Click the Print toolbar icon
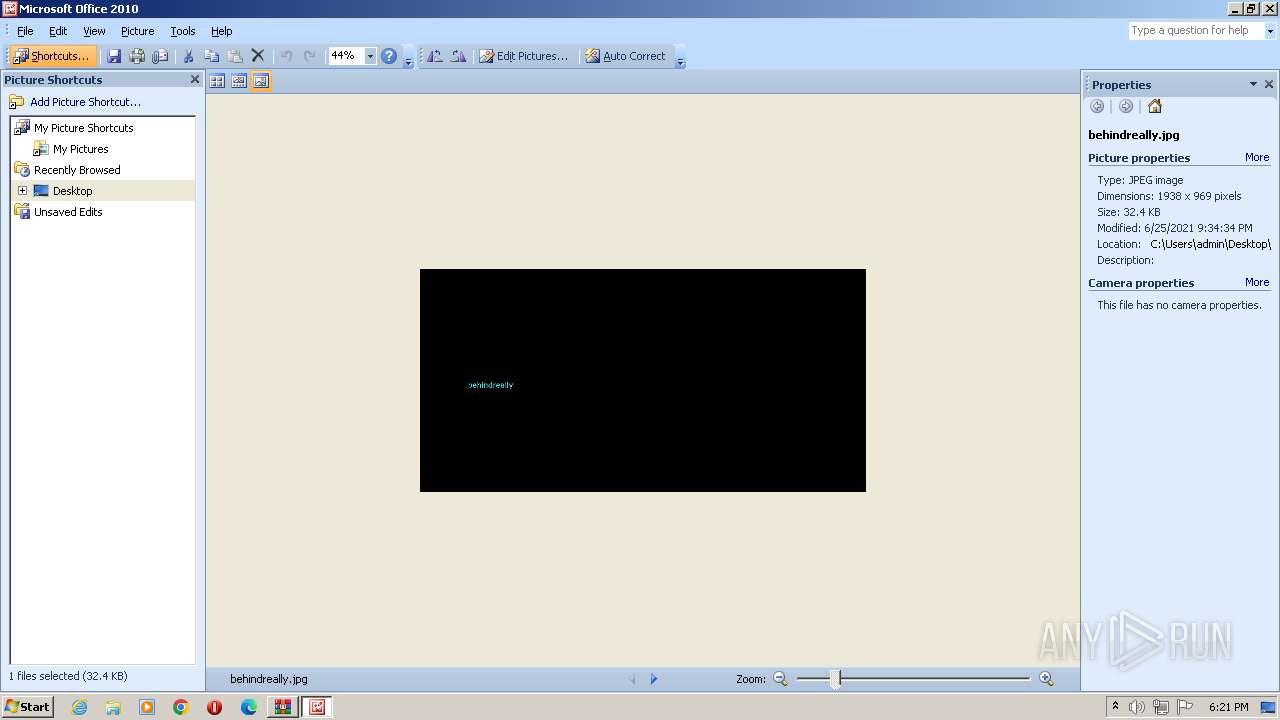This screenshot has width=1280, height=720. click(137, 56)
